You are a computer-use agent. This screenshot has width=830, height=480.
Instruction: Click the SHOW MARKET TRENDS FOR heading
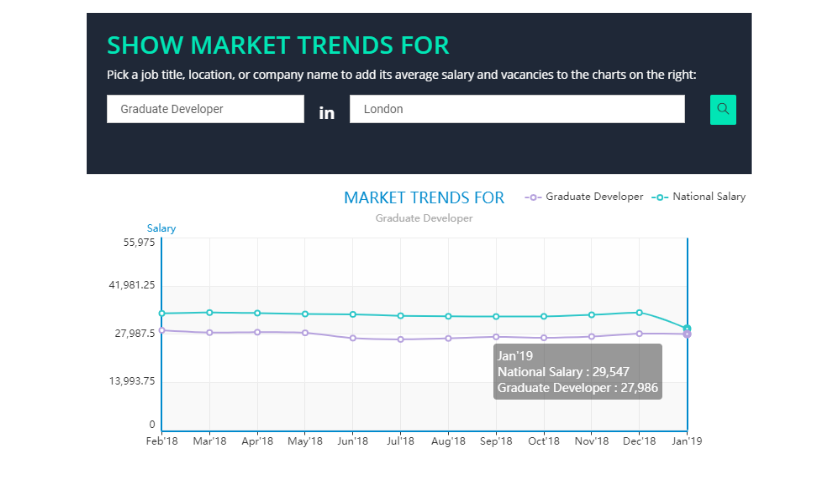tap(278, 45)
